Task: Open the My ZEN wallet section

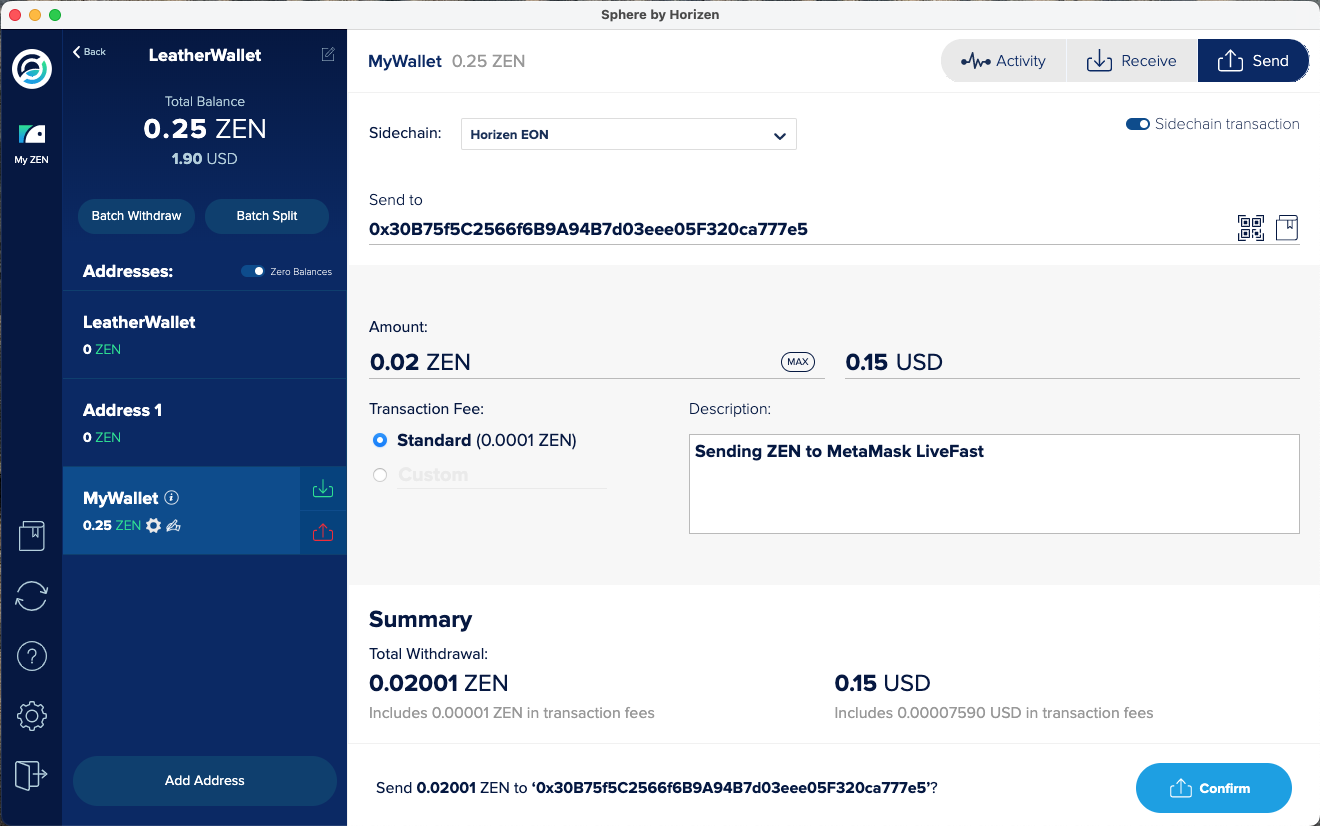Action: (x=31, y=144)
